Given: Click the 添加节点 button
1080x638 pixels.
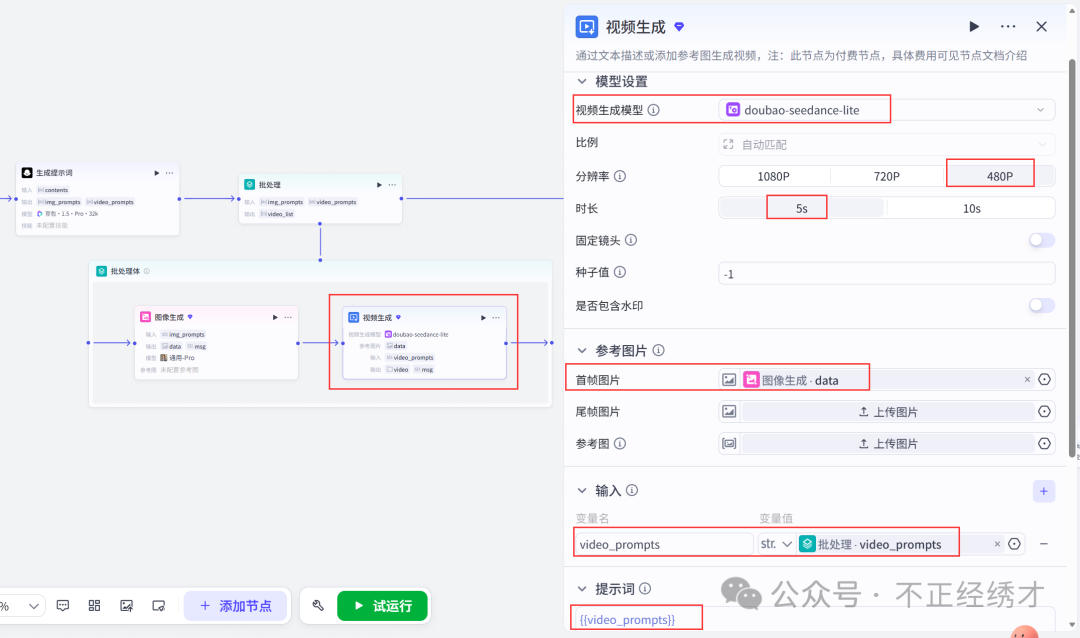Looking at the screenshot, I should click(x=236, y=606).
